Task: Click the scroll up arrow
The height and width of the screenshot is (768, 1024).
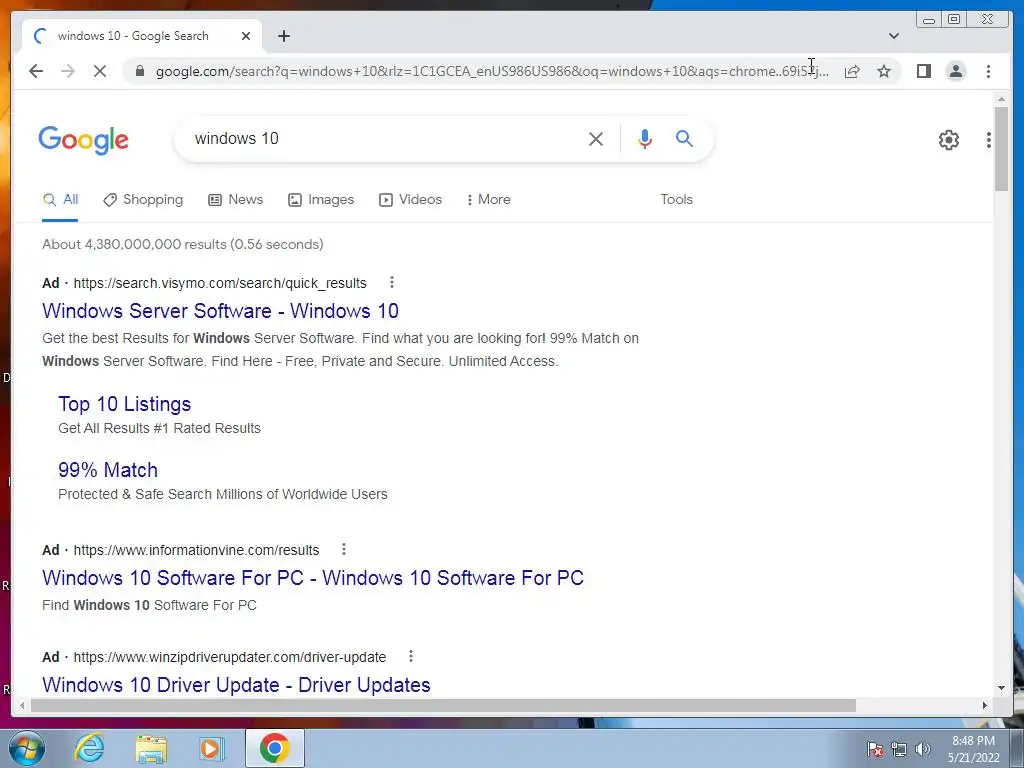Action: (1001, 99)
